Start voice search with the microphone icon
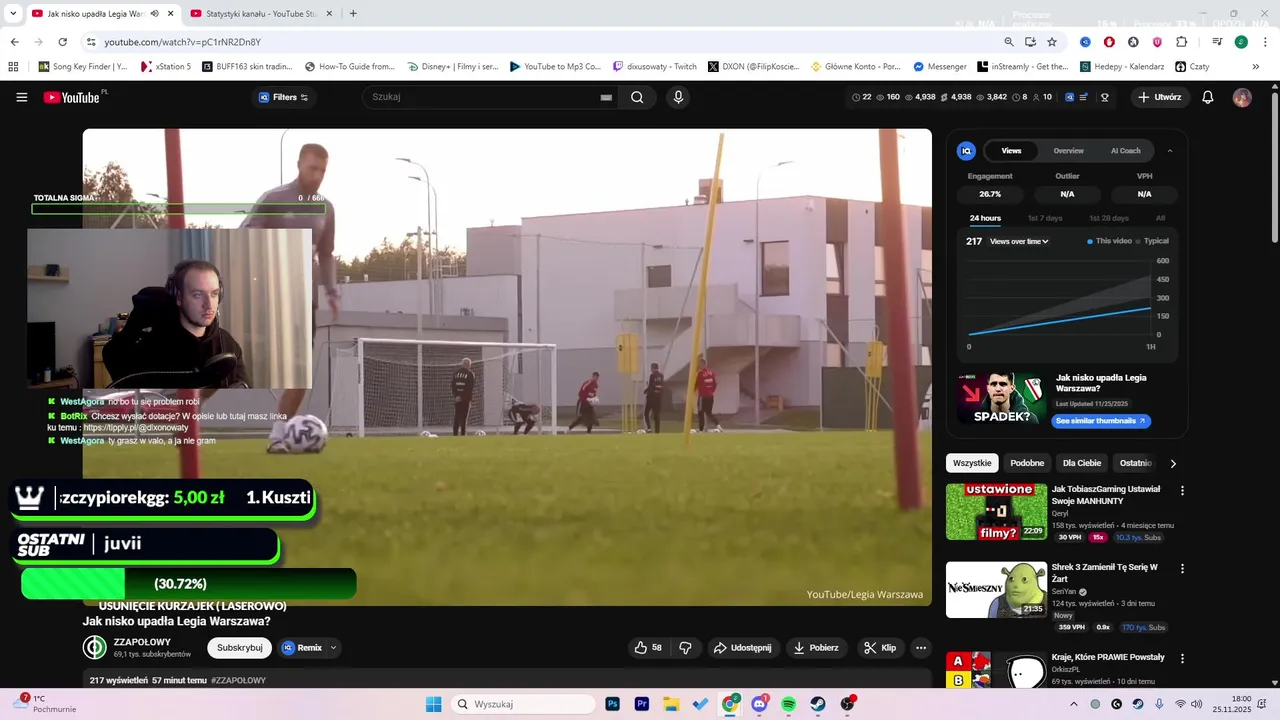Screen dimensions: 1280x720 click(678, 97)
